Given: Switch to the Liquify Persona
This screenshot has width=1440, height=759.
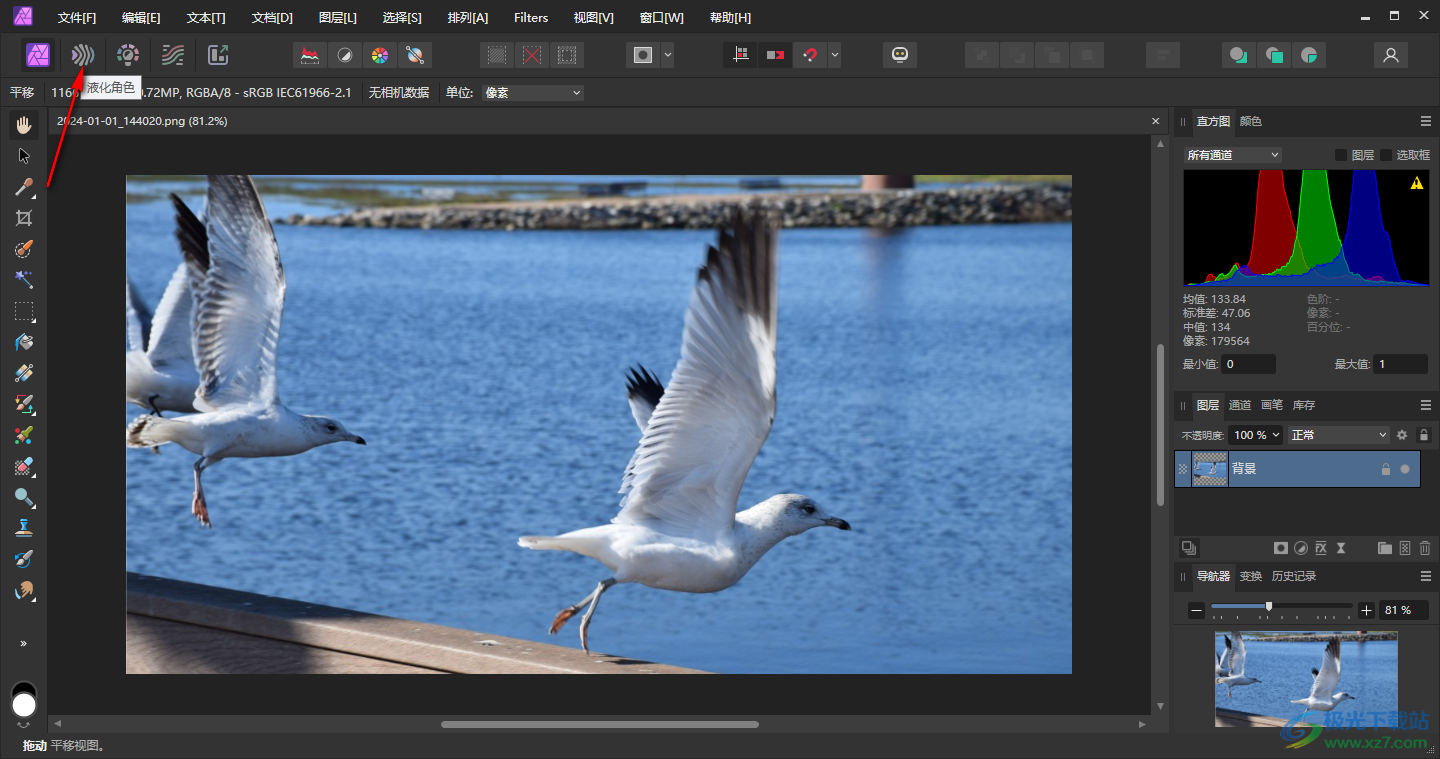Looking at the screenshot, I should pos(83,55).
